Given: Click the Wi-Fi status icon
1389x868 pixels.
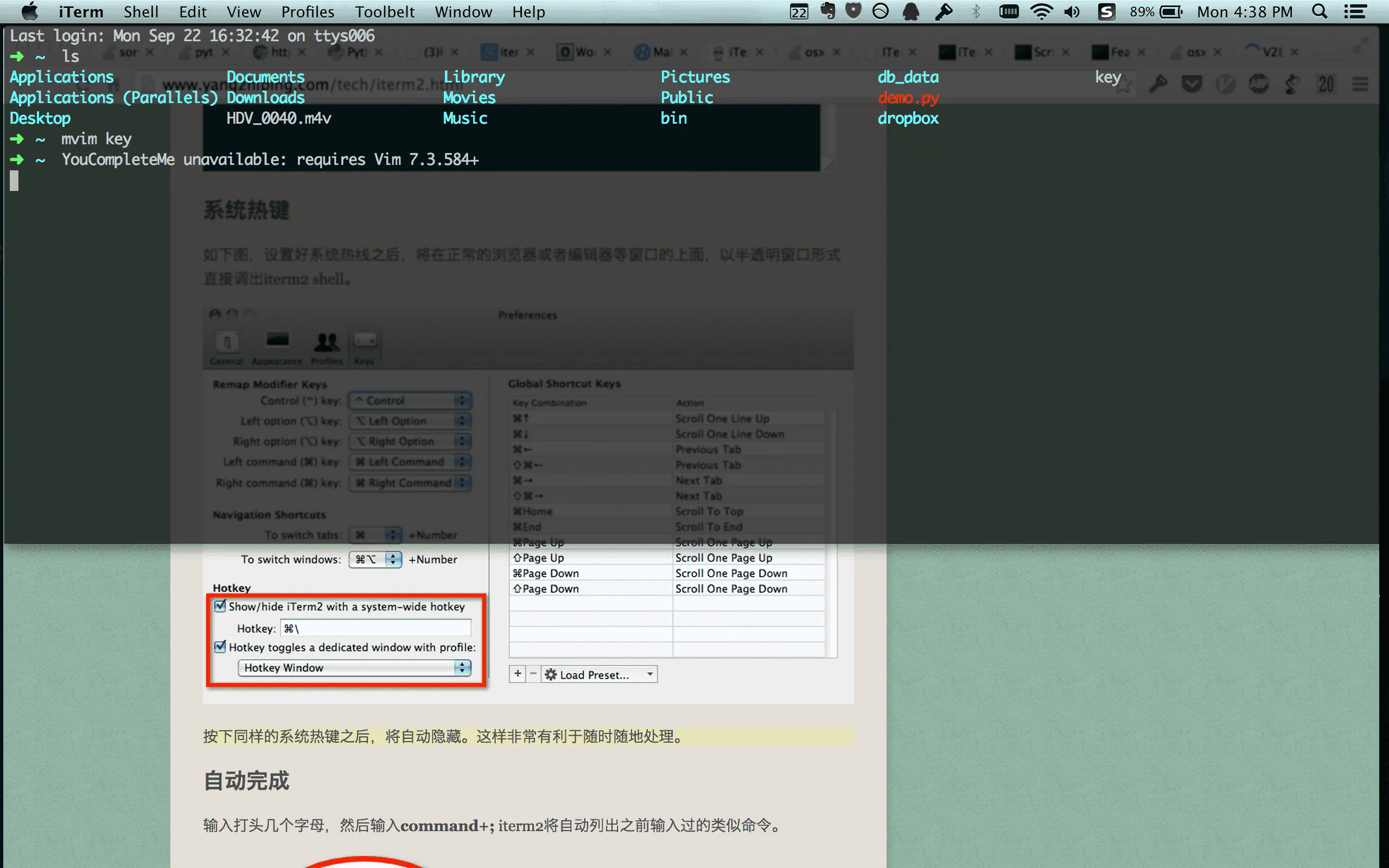Looking at the screenshot, I should point(1041,11).
